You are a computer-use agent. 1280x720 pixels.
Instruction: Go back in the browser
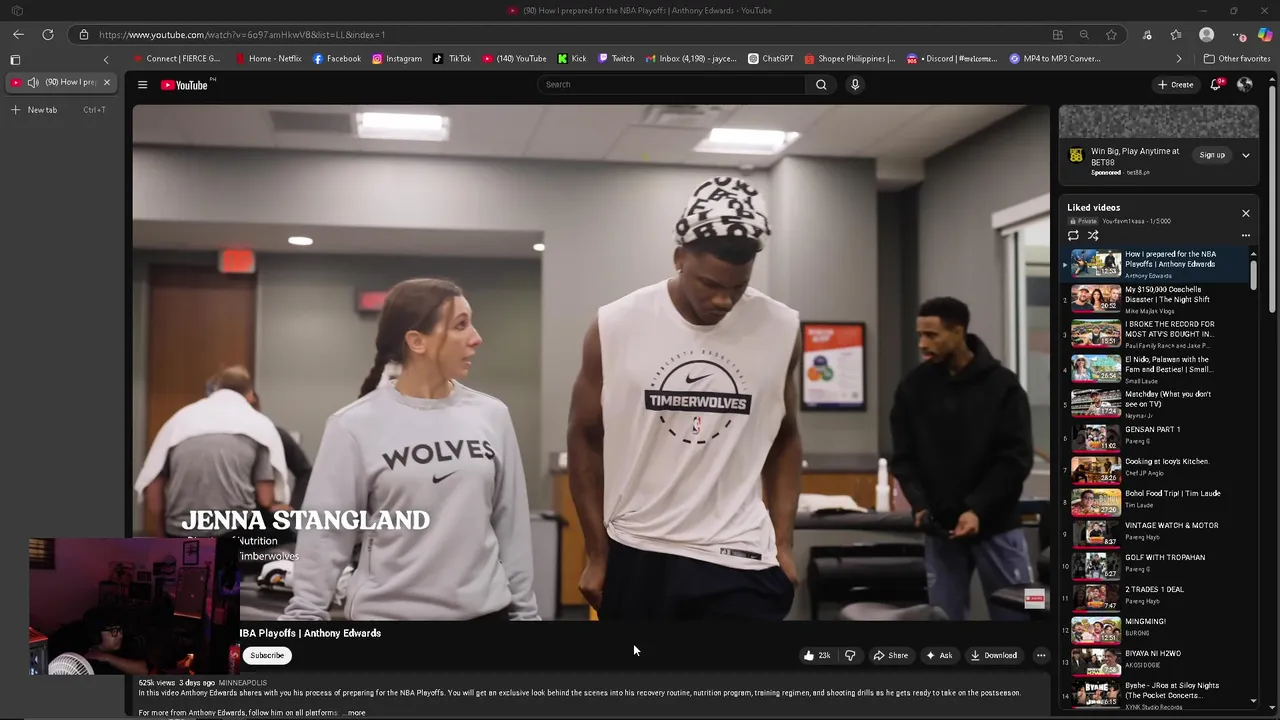click(18, 35)
